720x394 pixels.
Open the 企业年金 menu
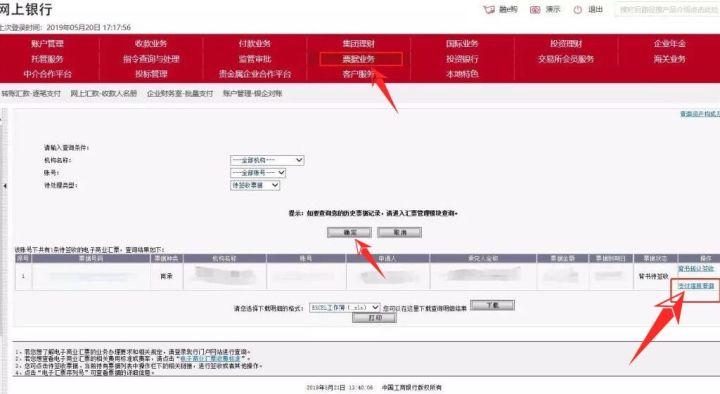click(669, 44)
